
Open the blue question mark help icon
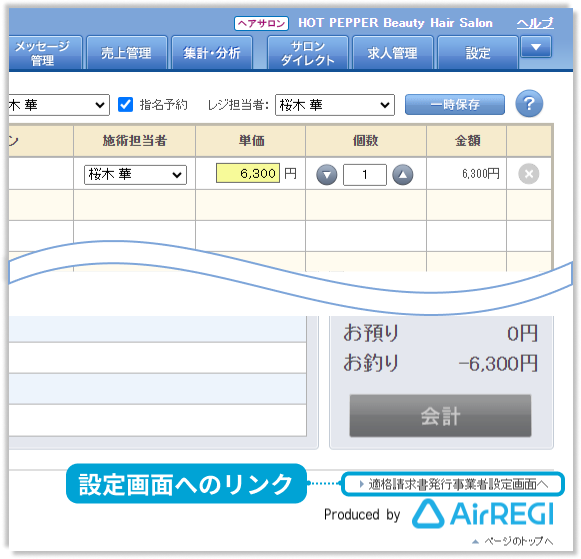coord(529,104)
